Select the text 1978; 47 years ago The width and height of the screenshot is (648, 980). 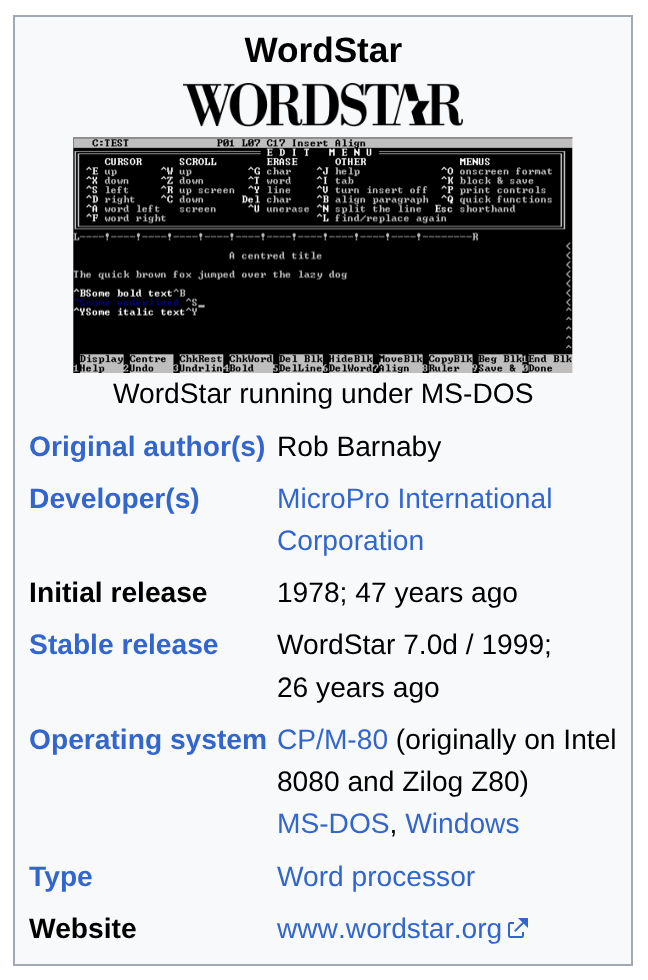click(397, 592)
